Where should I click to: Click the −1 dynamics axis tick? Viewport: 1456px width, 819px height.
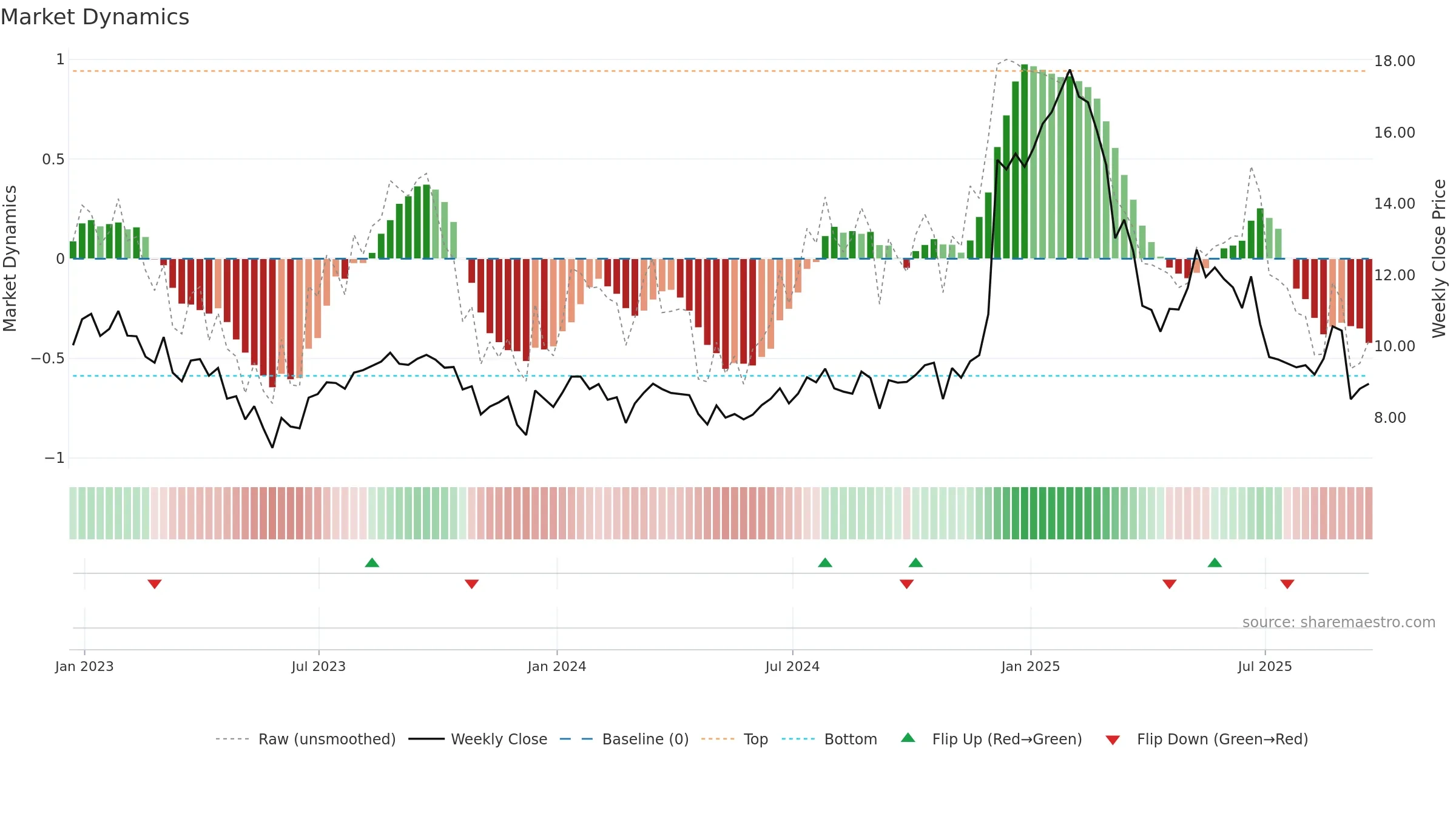[x=54, y=457]
